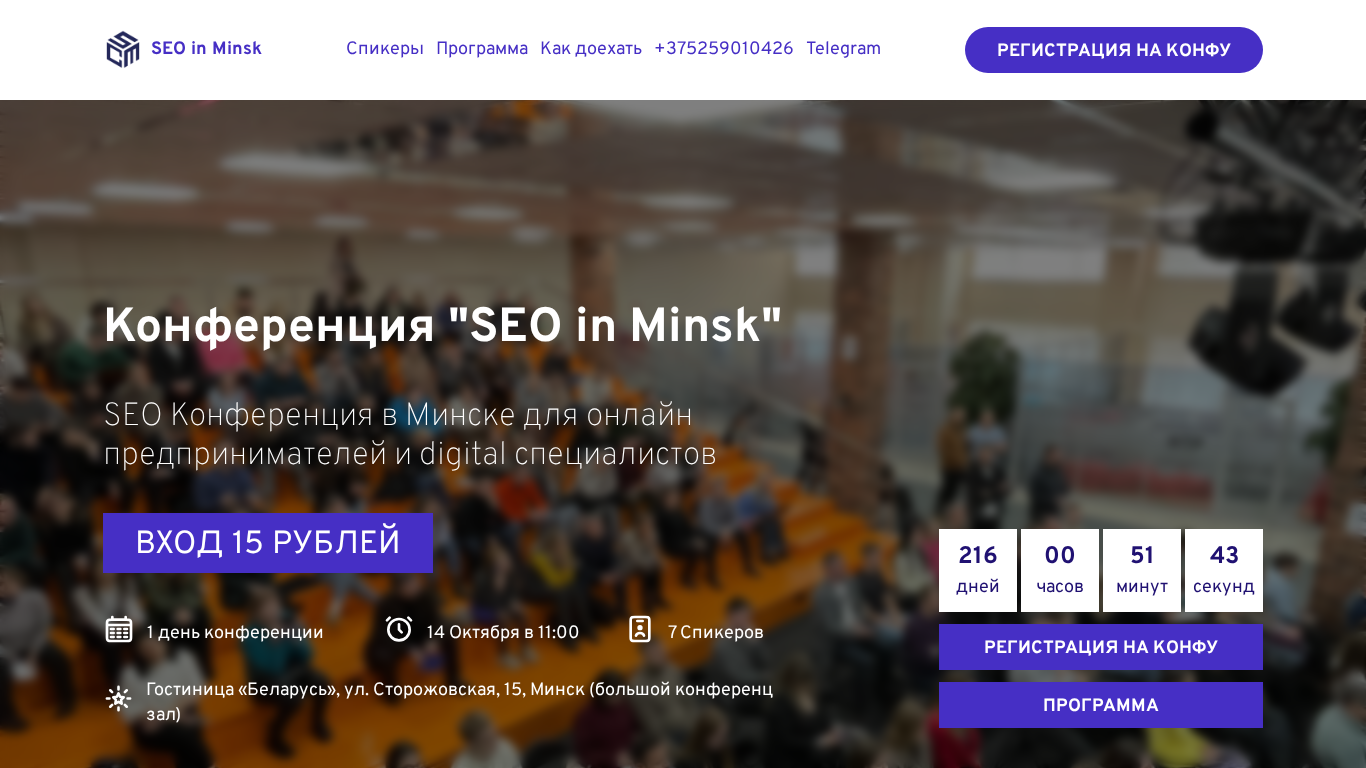Click the location star icon beside Гостиница «Беларусь»
The width and height of the screenshot is (1366, 768).
[x=119, y=699]
